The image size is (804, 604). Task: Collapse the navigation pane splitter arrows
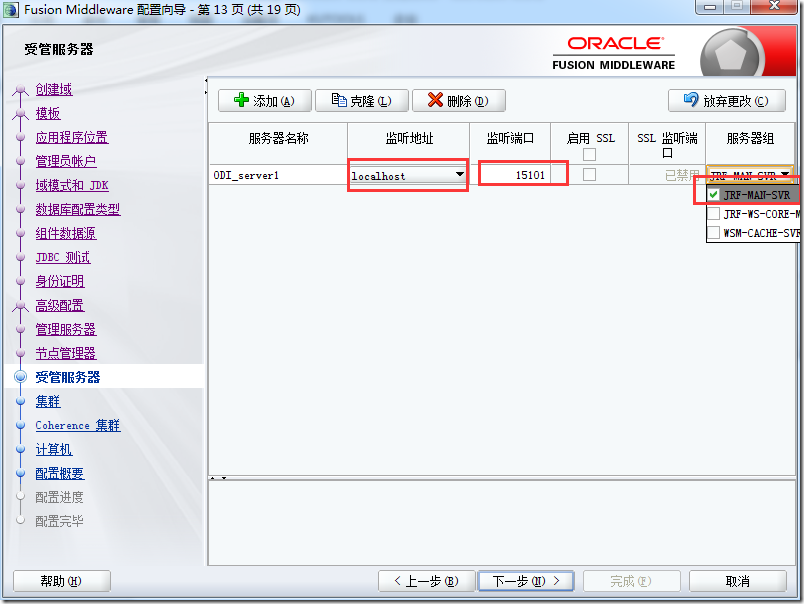pyautogui.click(x=206, y=86)
